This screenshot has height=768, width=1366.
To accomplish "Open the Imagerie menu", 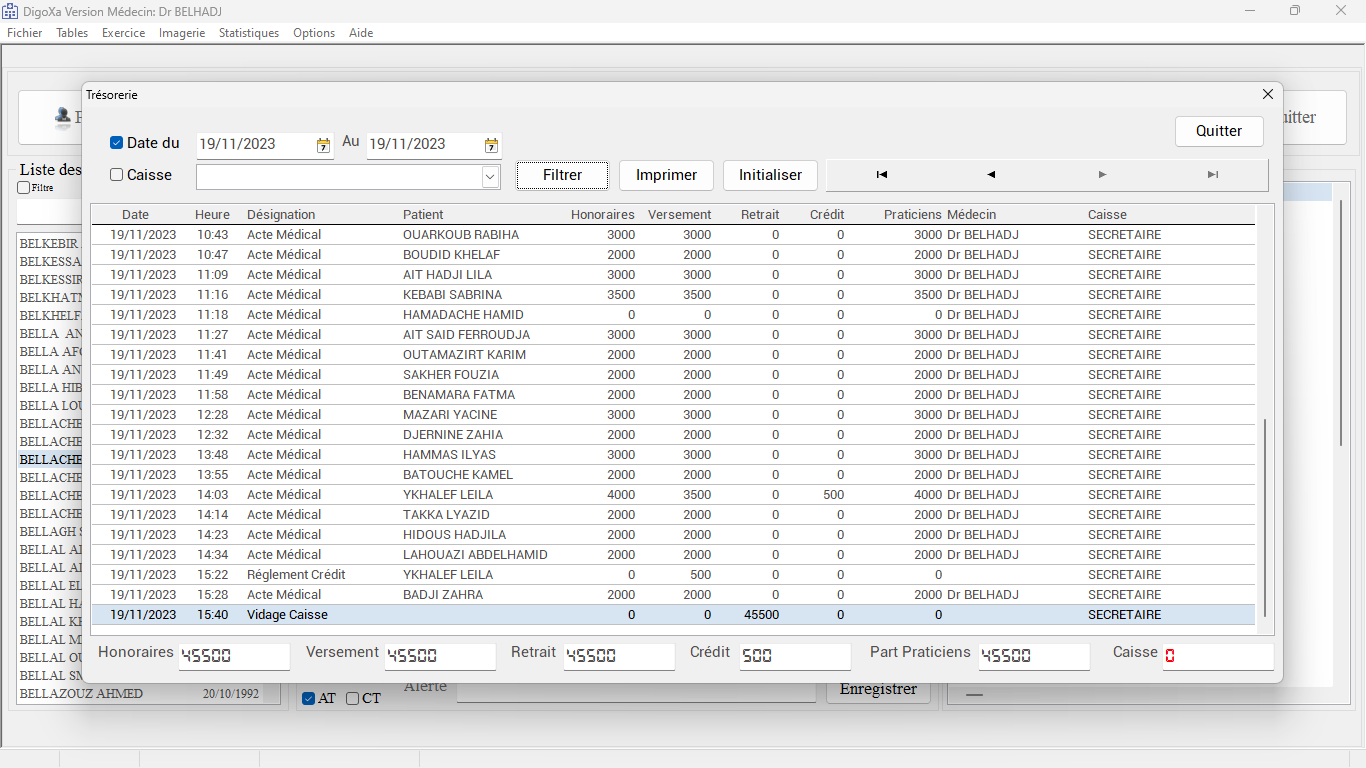I will 182,33.
